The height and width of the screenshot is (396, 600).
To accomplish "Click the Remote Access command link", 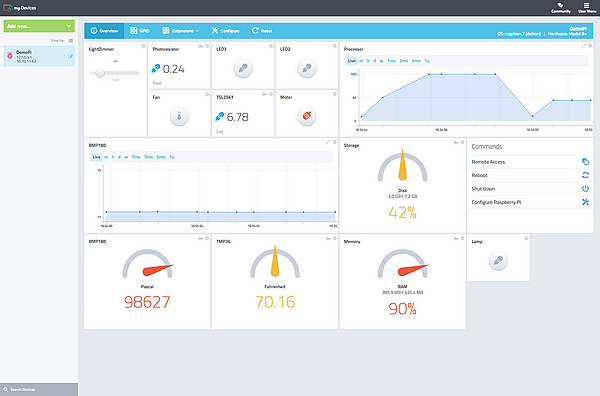I will (x=488, y=162).
